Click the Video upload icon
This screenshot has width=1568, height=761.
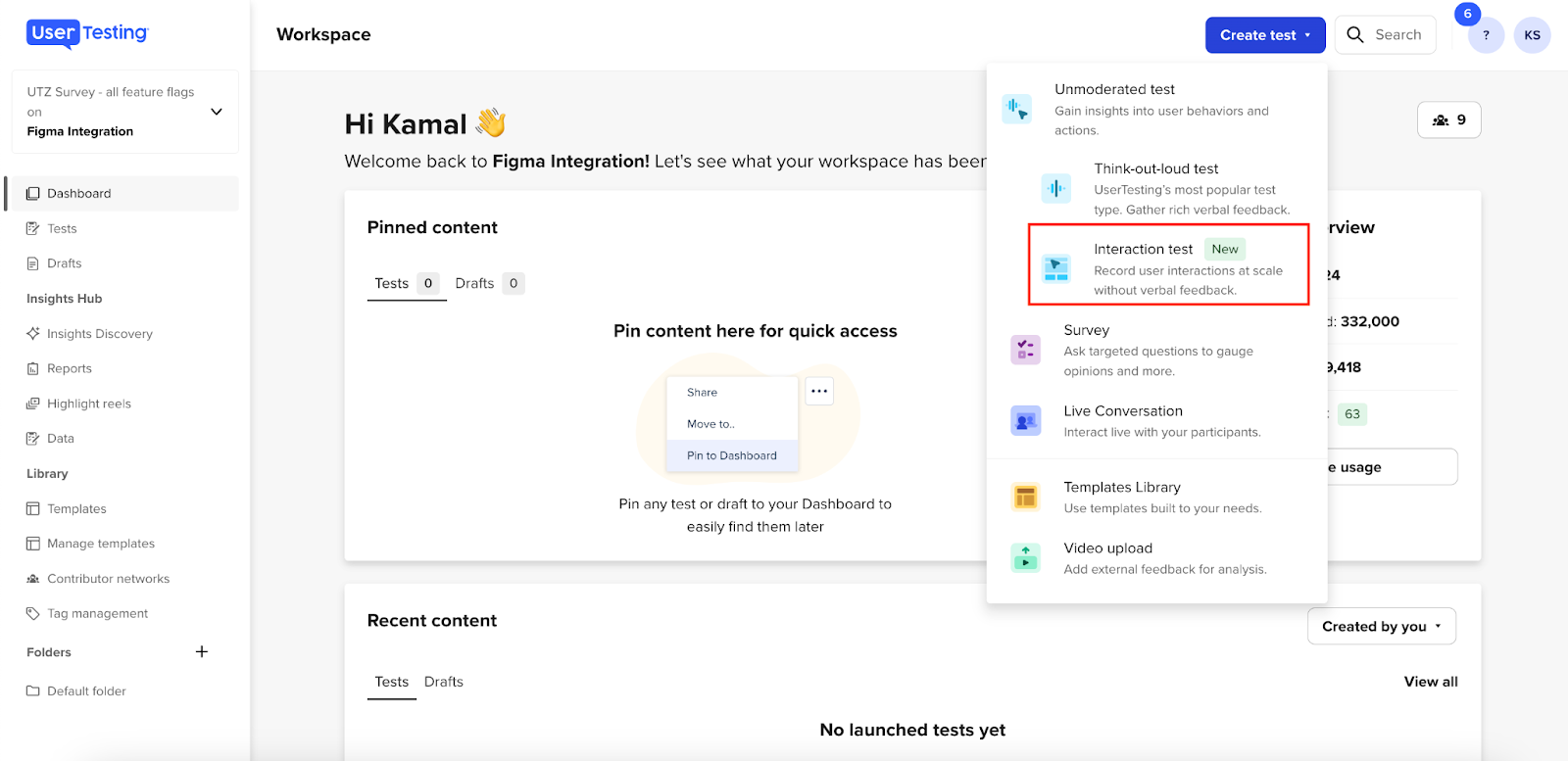(1025, 558)
